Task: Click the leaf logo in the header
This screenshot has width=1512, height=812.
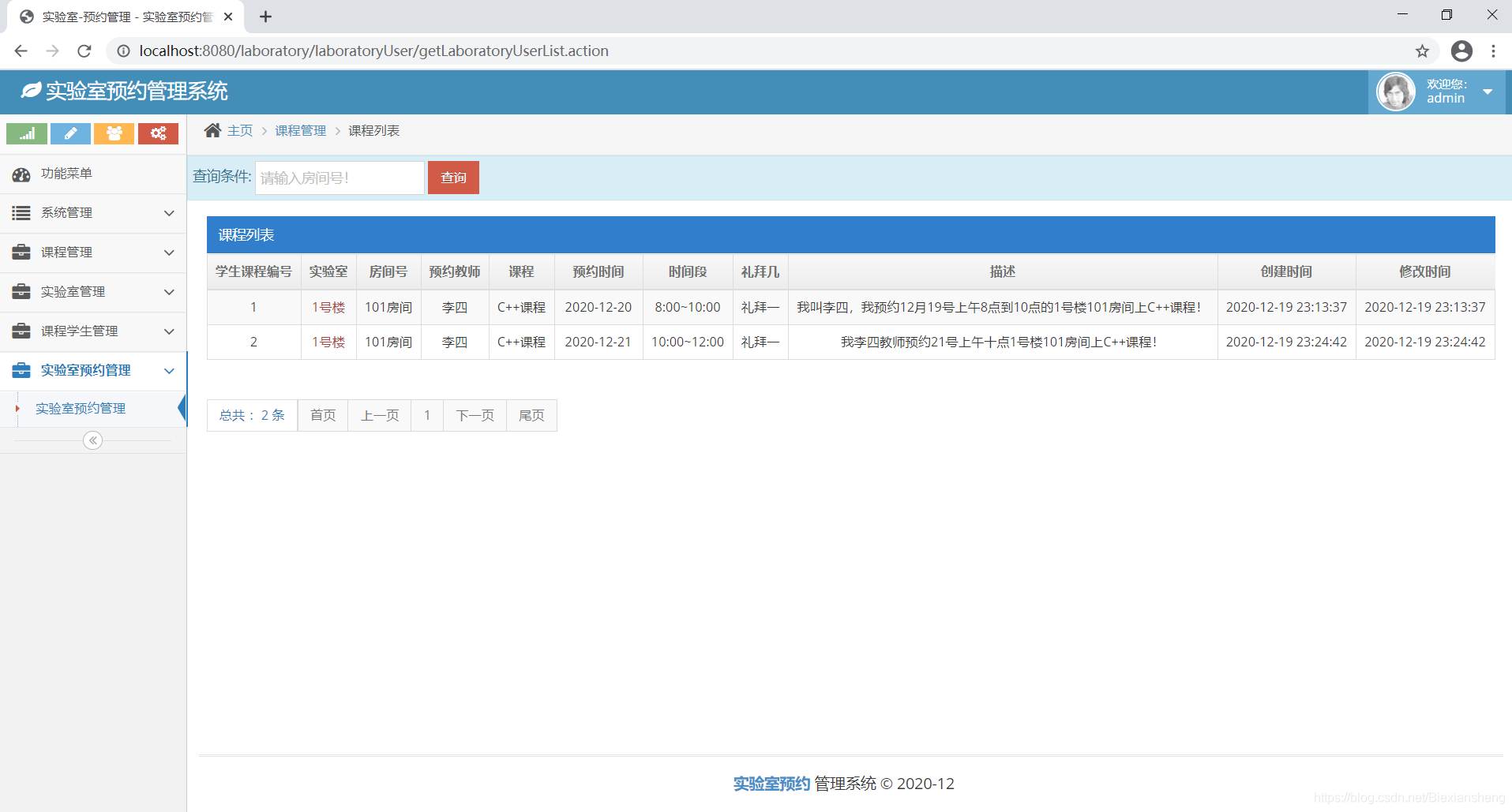Action: point(31,91)
